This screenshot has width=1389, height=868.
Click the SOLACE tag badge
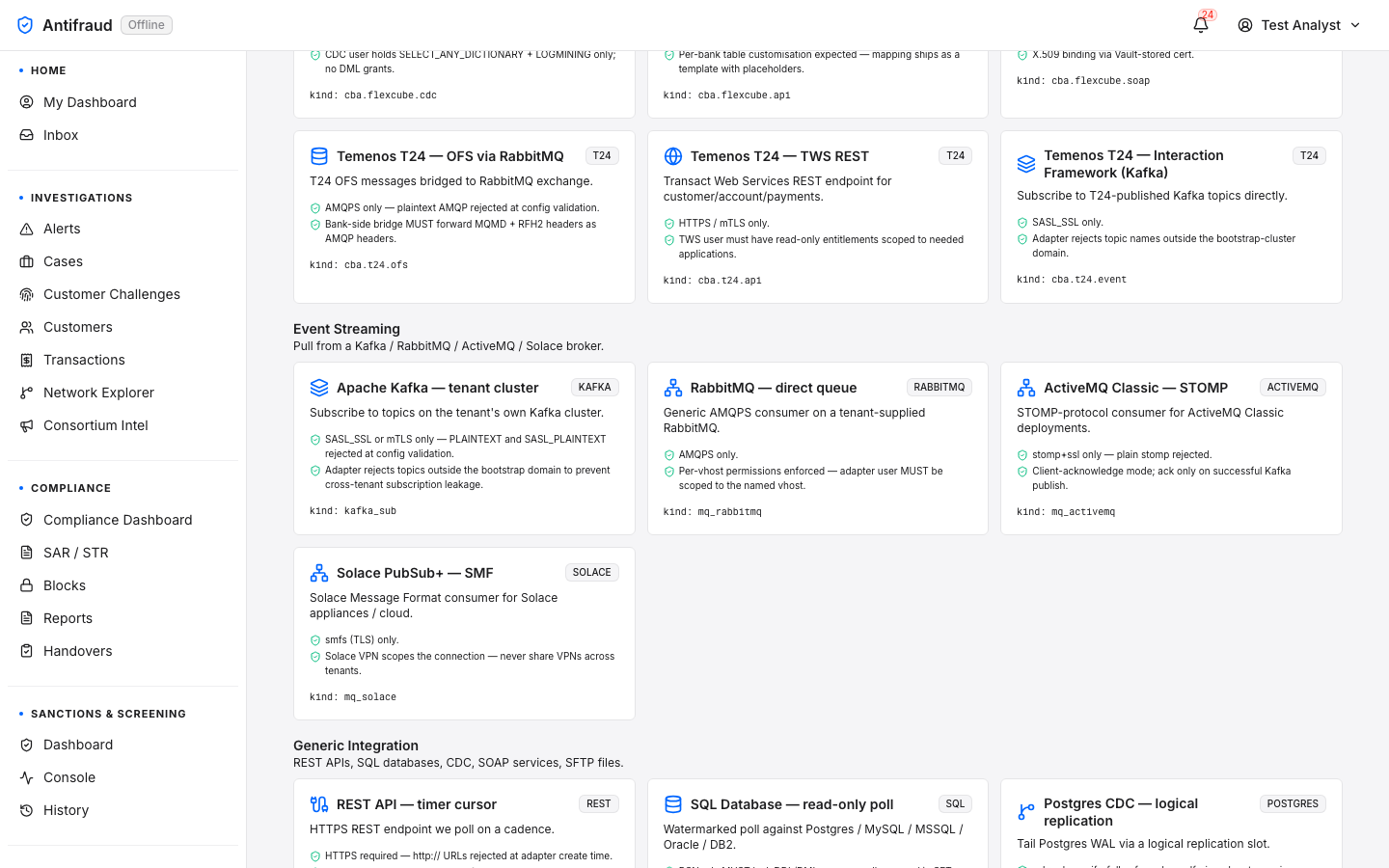pos(592,573)
